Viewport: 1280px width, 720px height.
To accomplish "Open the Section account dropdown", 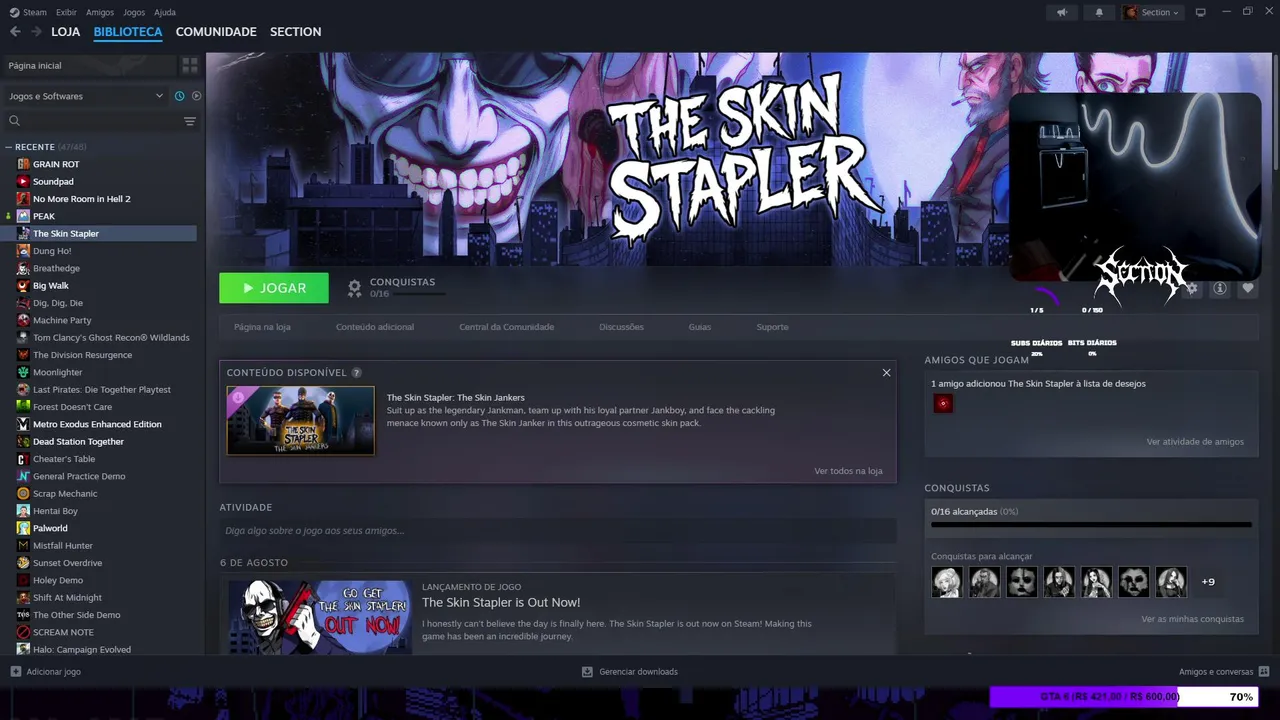I will 1153,12.
